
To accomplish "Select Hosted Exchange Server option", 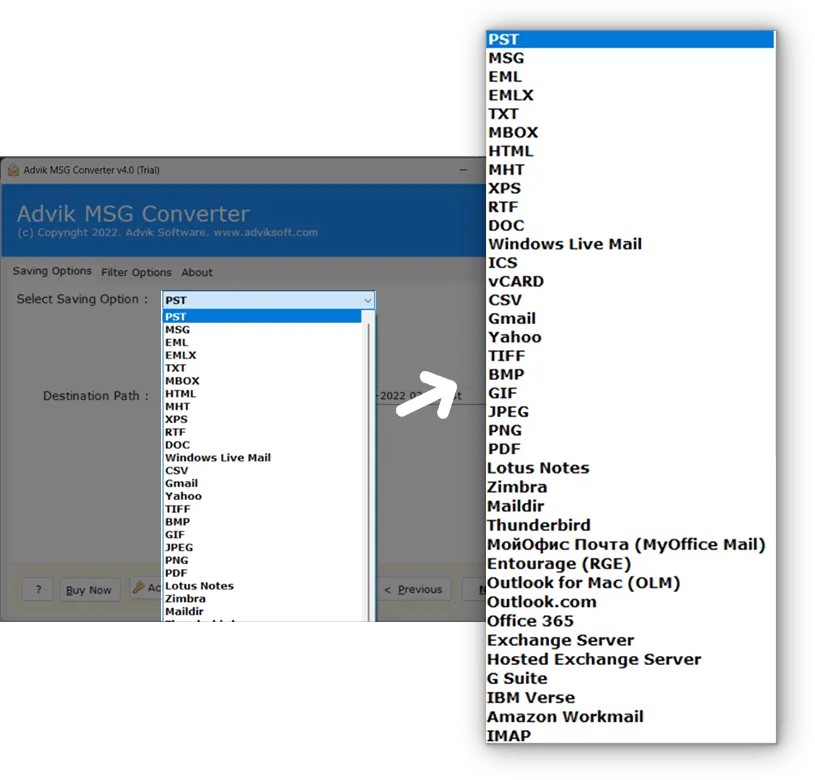I will [594, 659].
